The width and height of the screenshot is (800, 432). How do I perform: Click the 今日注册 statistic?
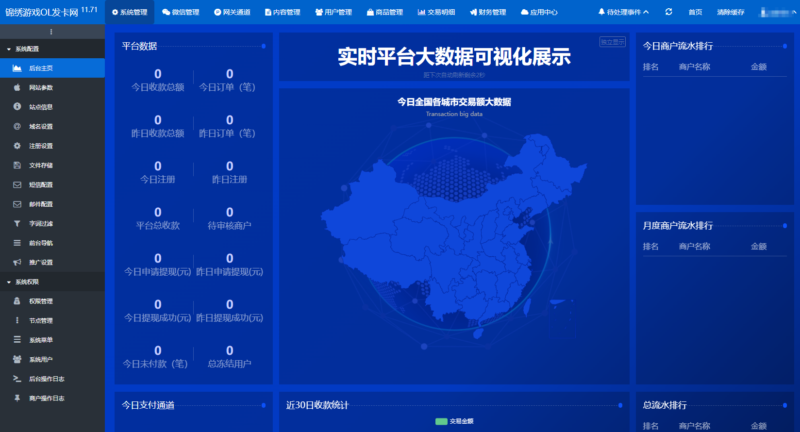[158, 172]
